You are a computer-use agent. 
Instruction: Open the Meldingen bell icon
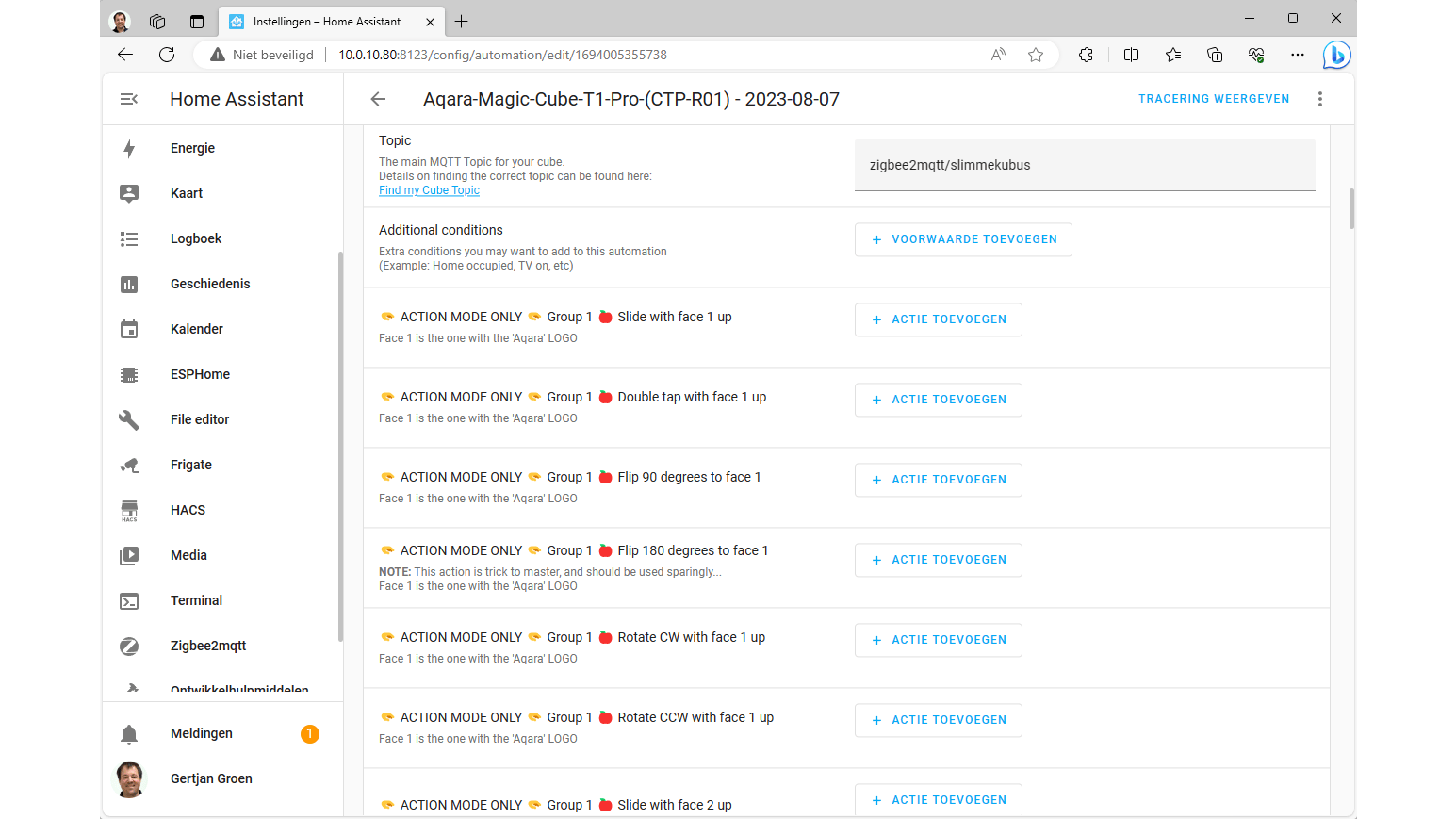coord(129,733)
